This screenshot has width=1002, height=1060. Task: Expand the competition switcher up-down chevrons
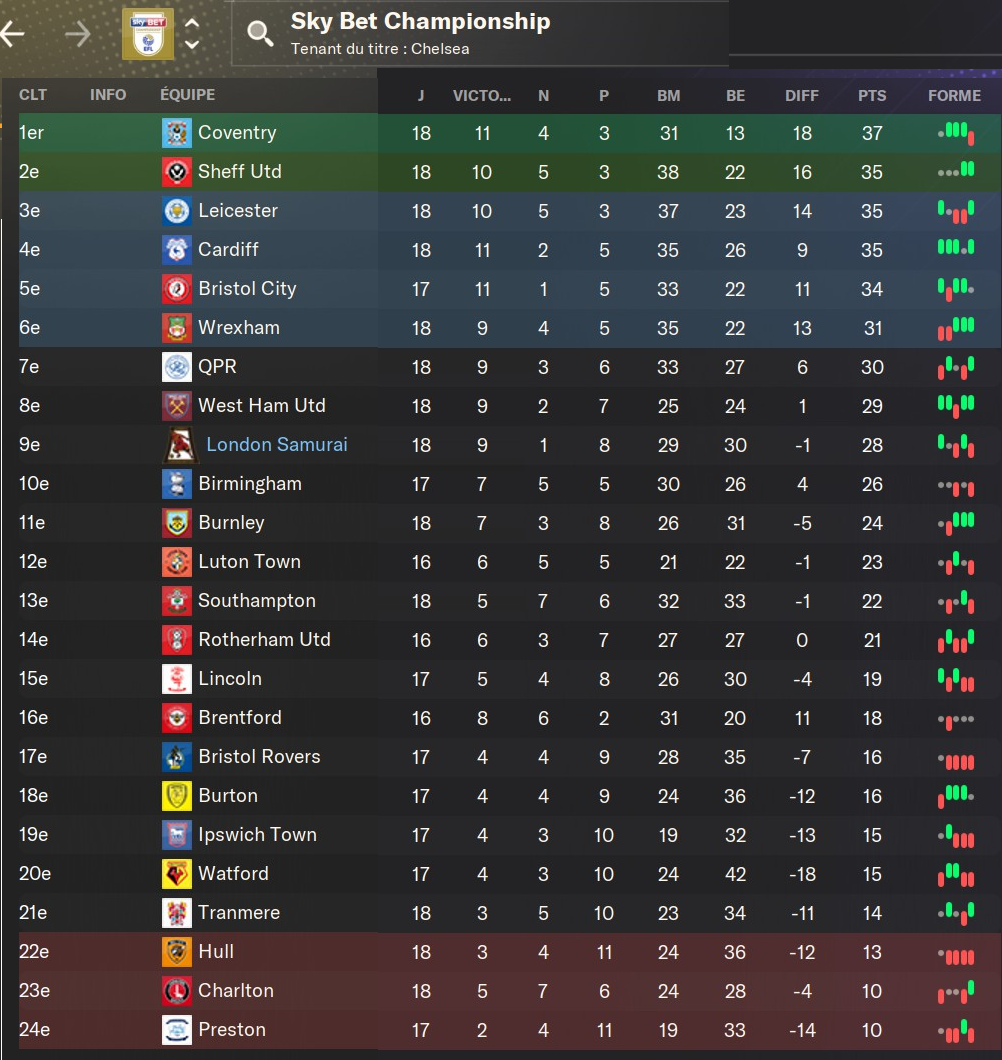click(x=192, y=34)
